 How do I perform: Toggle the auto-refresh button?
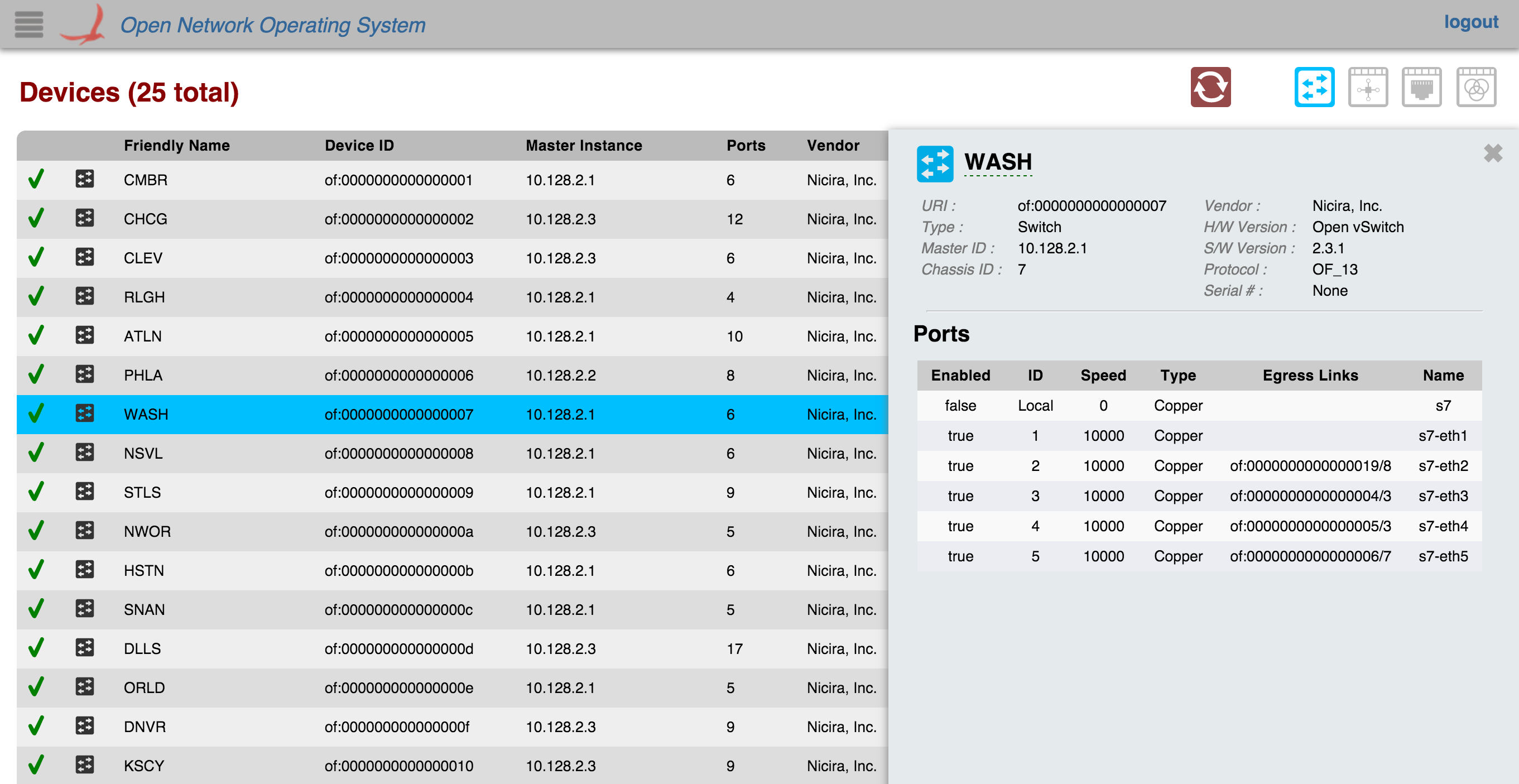[1210, 87]
